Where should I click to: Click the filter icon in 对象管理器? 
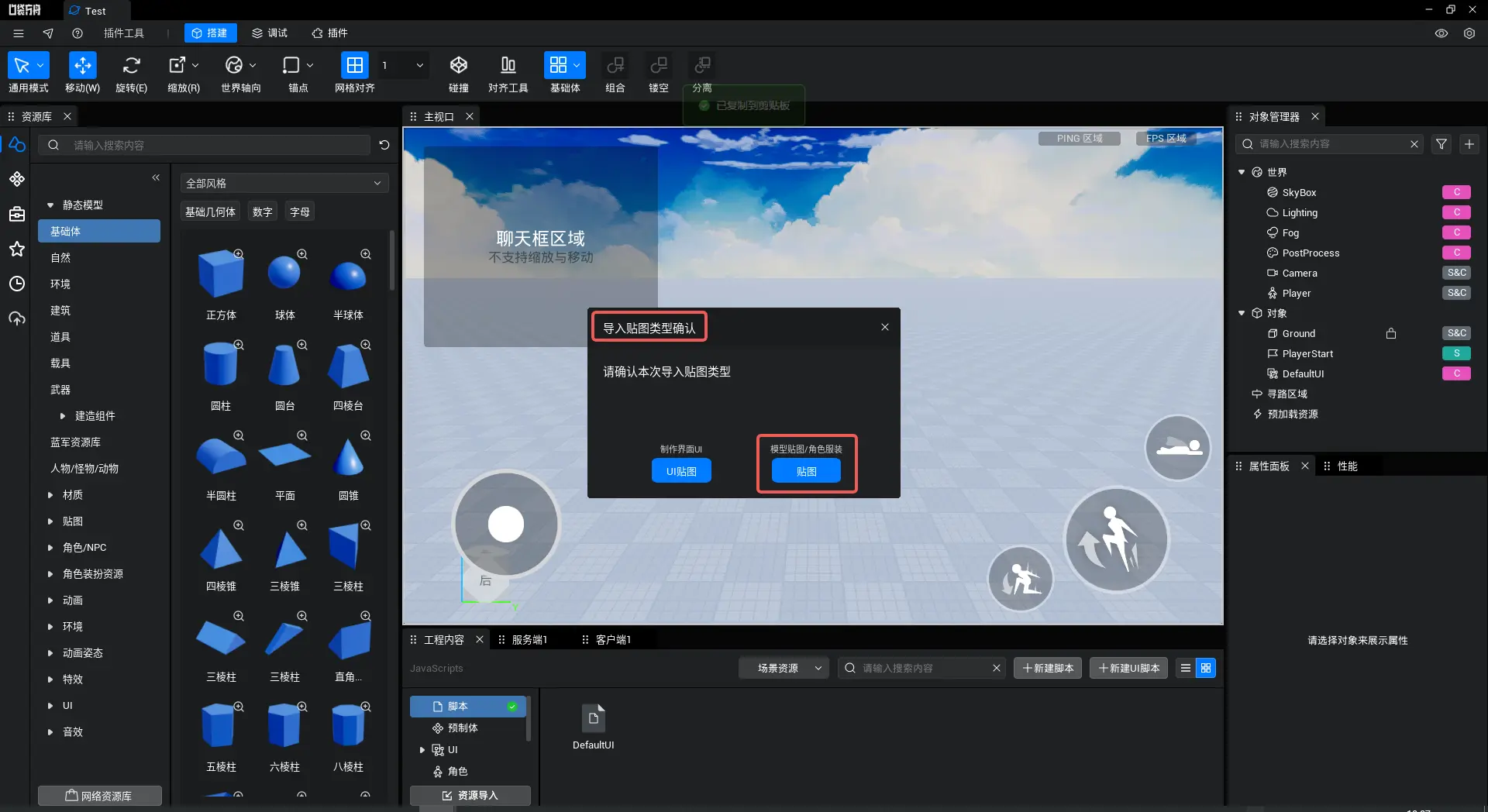(1441, 144)
